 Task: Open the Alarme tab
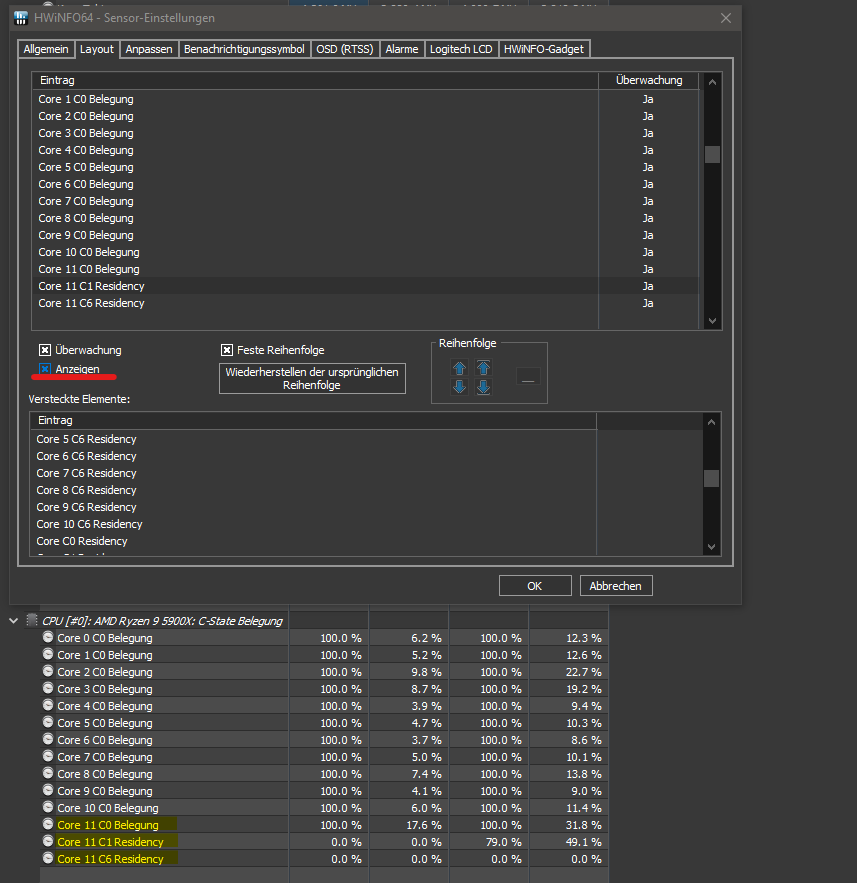(401, 49)
